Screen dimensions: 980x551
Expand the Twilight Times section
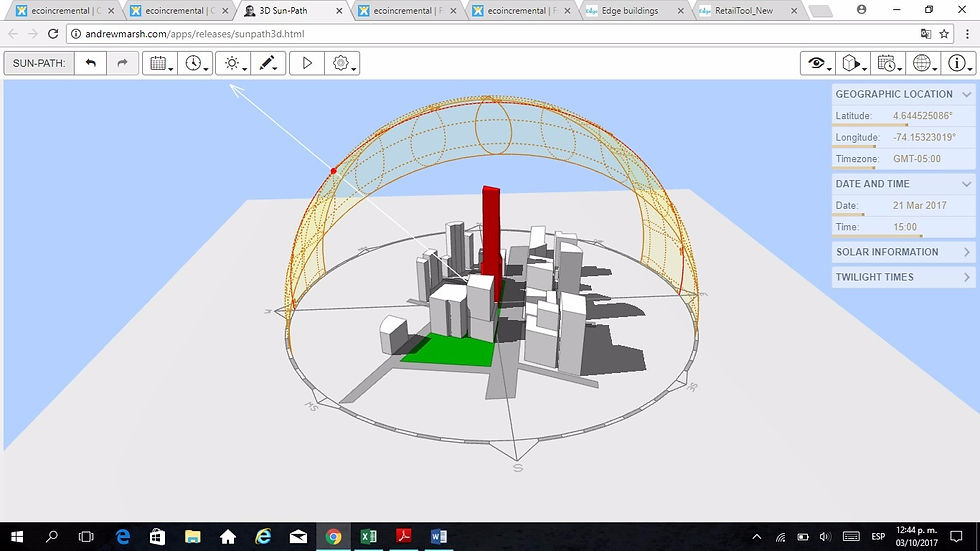pos(903,277)
